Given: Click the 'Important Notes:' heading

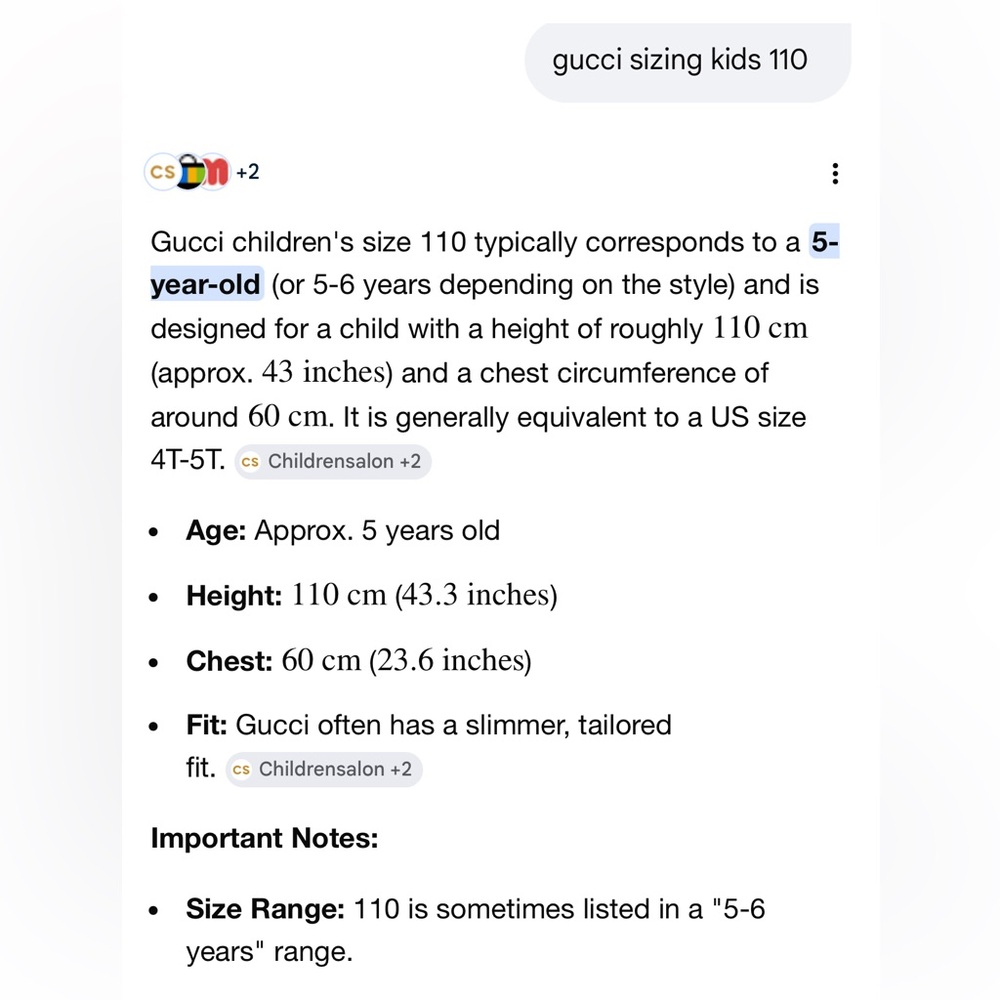Looking at the screenshot, I should click(264, 838).
